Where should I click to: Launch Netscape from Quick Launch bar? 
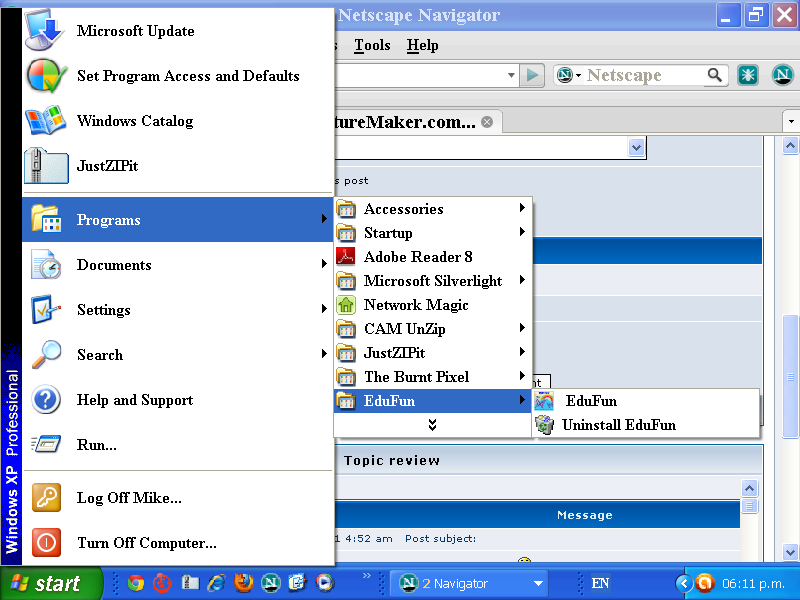click(x=270, y=583)
